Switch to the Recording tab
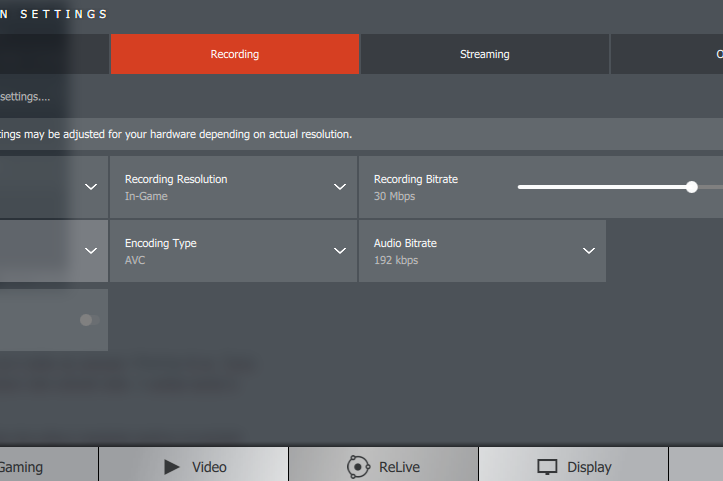Screen dimensions: 723x481 (235, 54)
